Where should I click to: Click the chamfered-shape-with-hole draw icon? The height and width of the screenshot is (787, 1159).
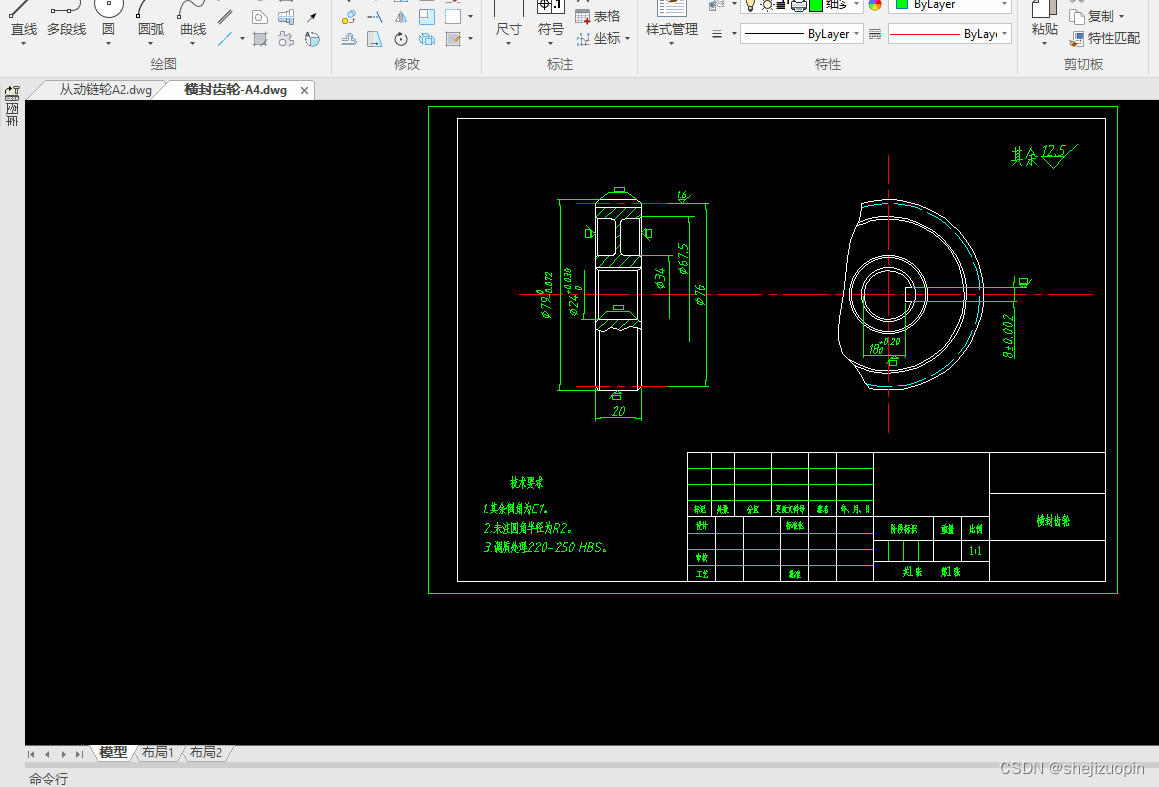259,16
